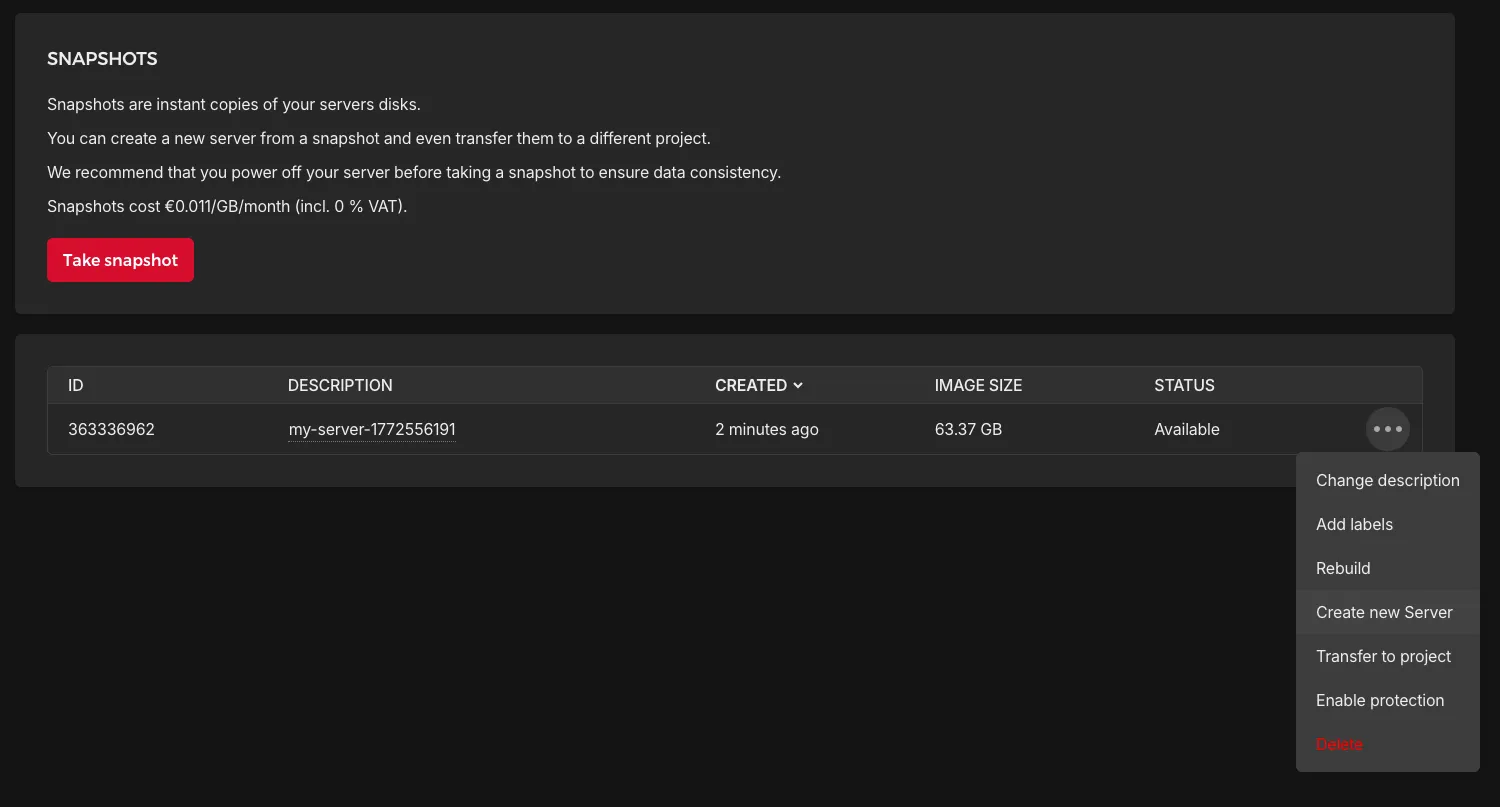Click the snapshot ID 363336962

tap(111, 430)
